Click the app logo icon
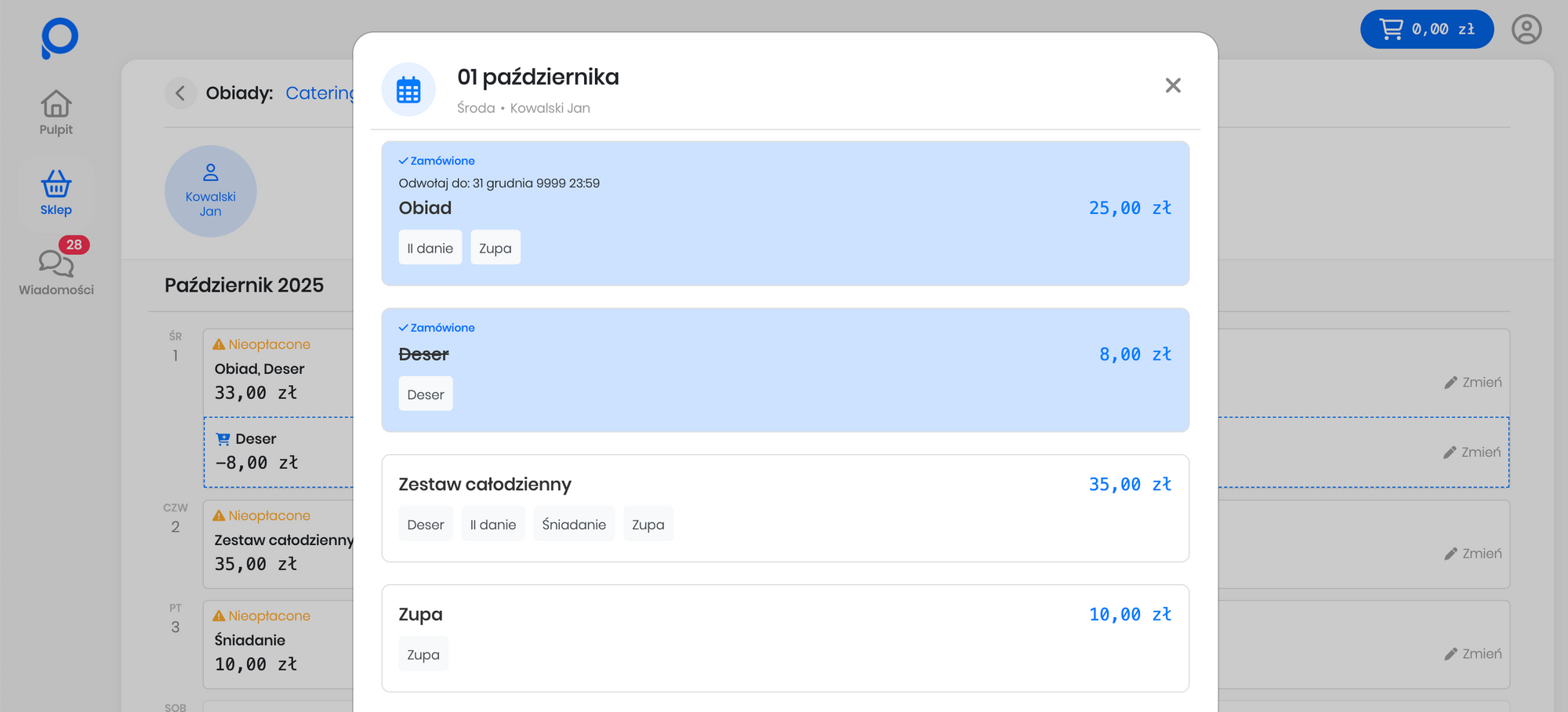The height and width of the screenshot is (712, 1568). [60, 38]
